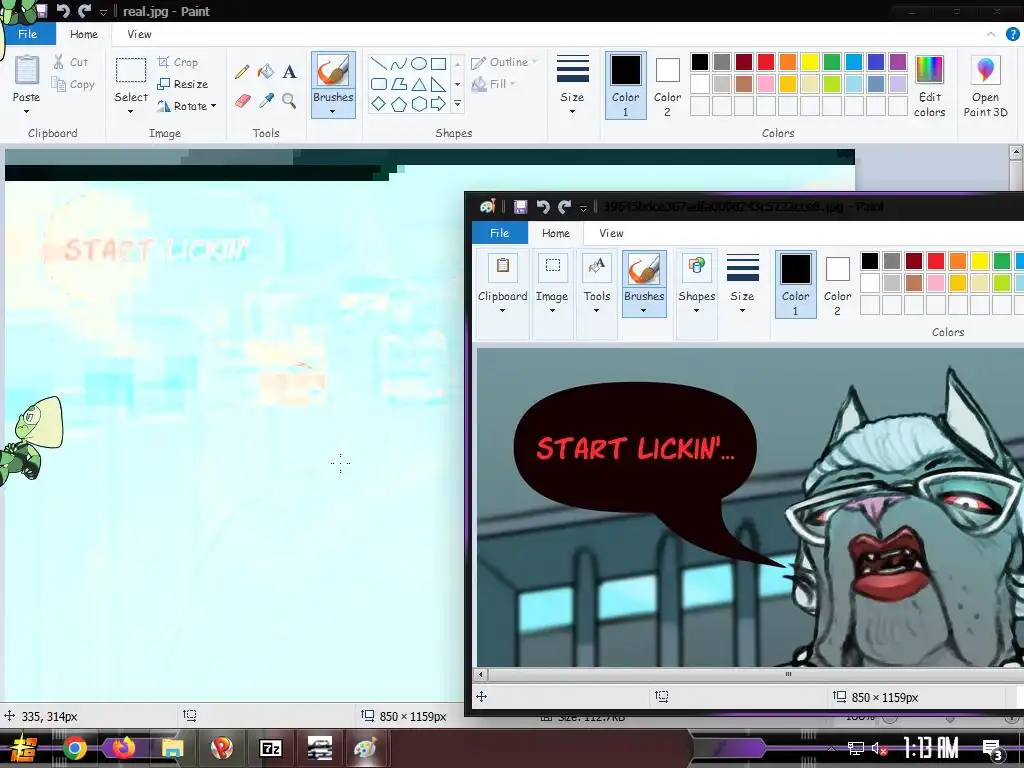Click the Edit colors button
This screenshot has width=1024, height=768.
coord(930,86)
